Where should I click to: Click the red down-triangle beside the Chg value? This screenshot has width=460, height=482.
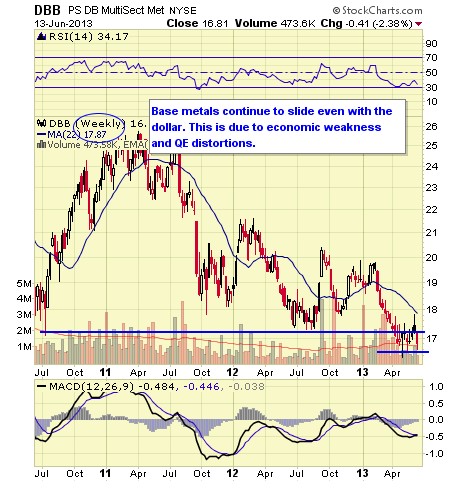click(419, 24)
